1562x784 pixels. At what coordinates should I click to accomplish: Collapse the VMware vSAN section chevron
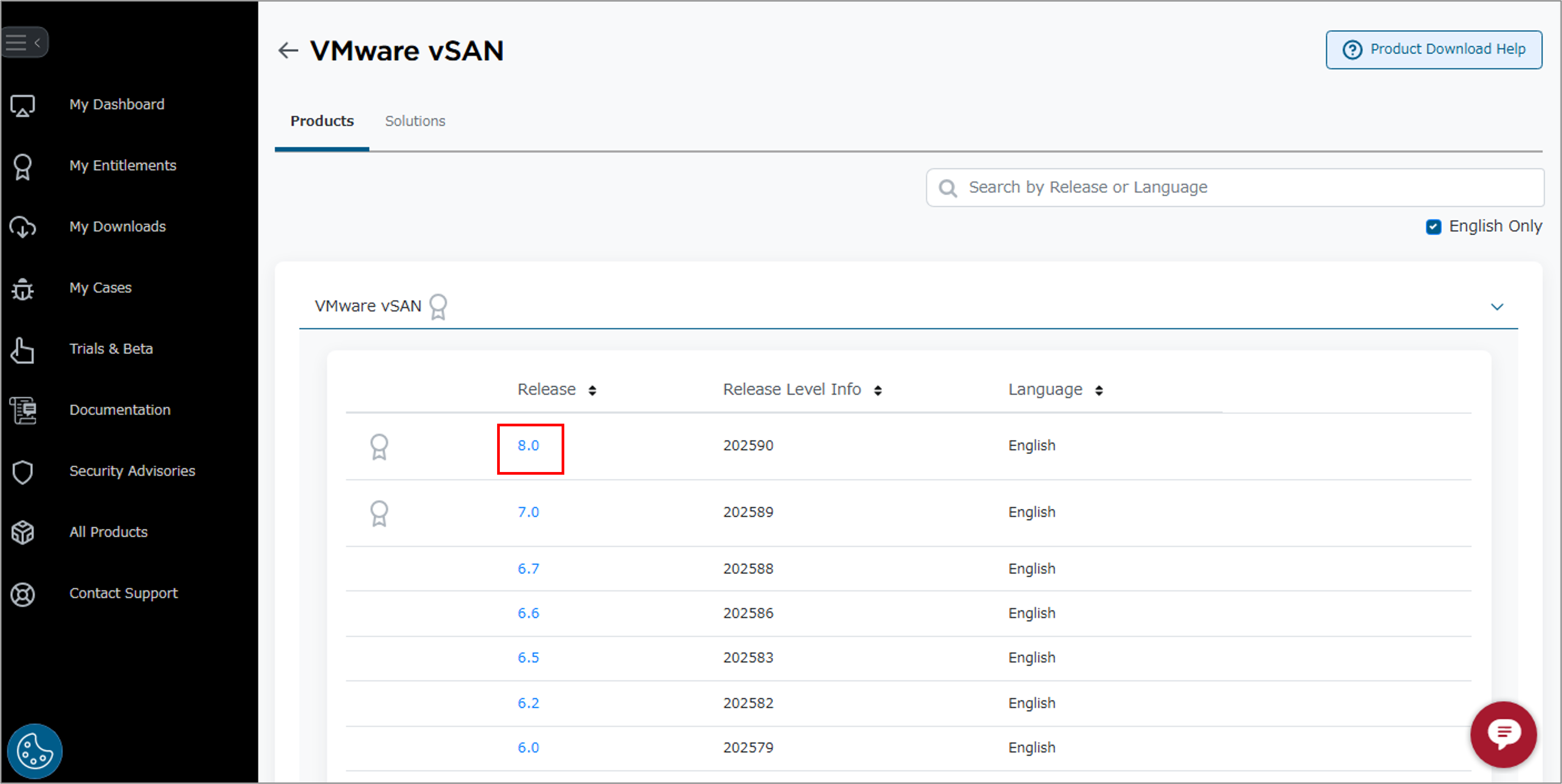coord(1496,307)
